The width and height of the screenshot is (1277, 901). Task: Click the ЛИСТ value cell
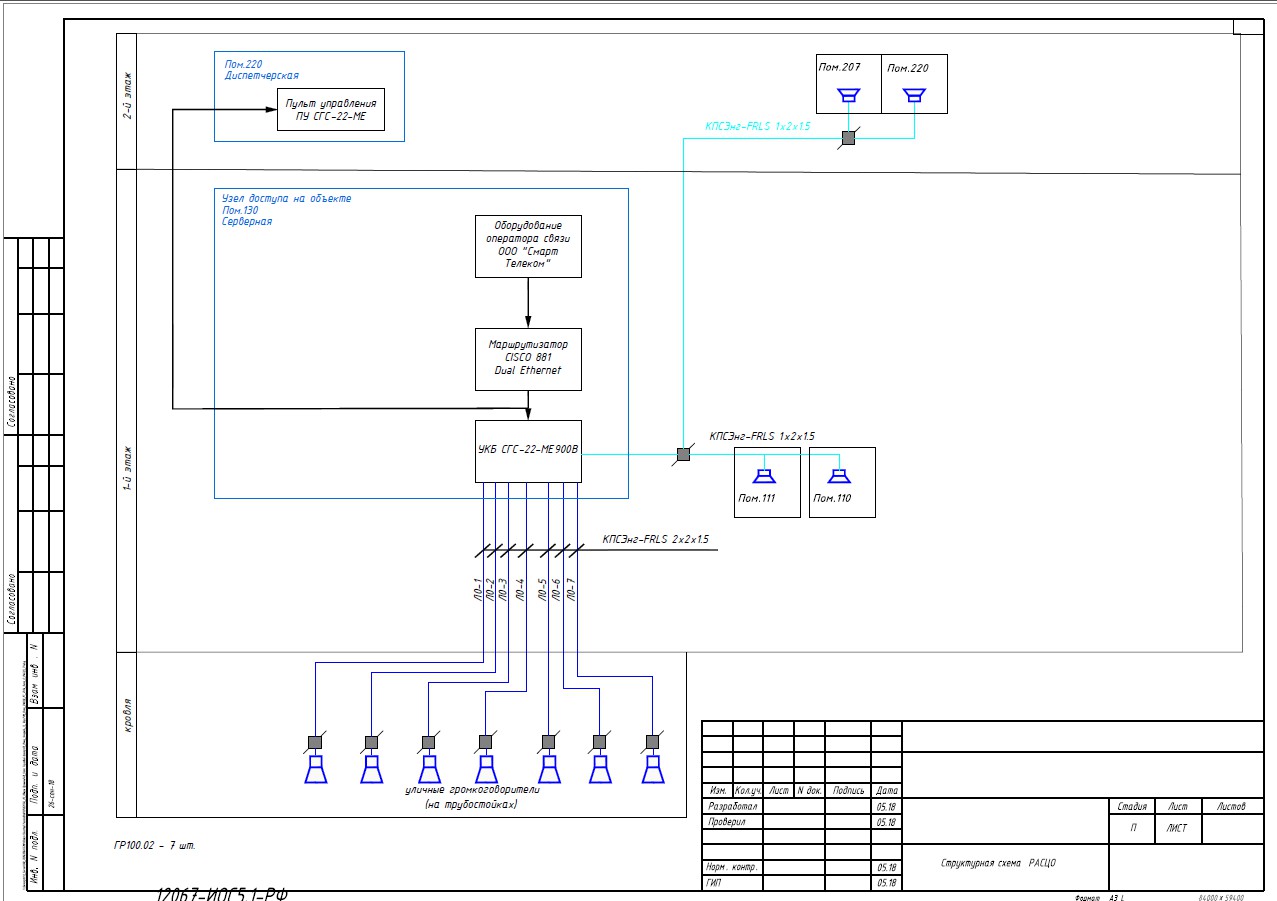(x=1178, y=829)
